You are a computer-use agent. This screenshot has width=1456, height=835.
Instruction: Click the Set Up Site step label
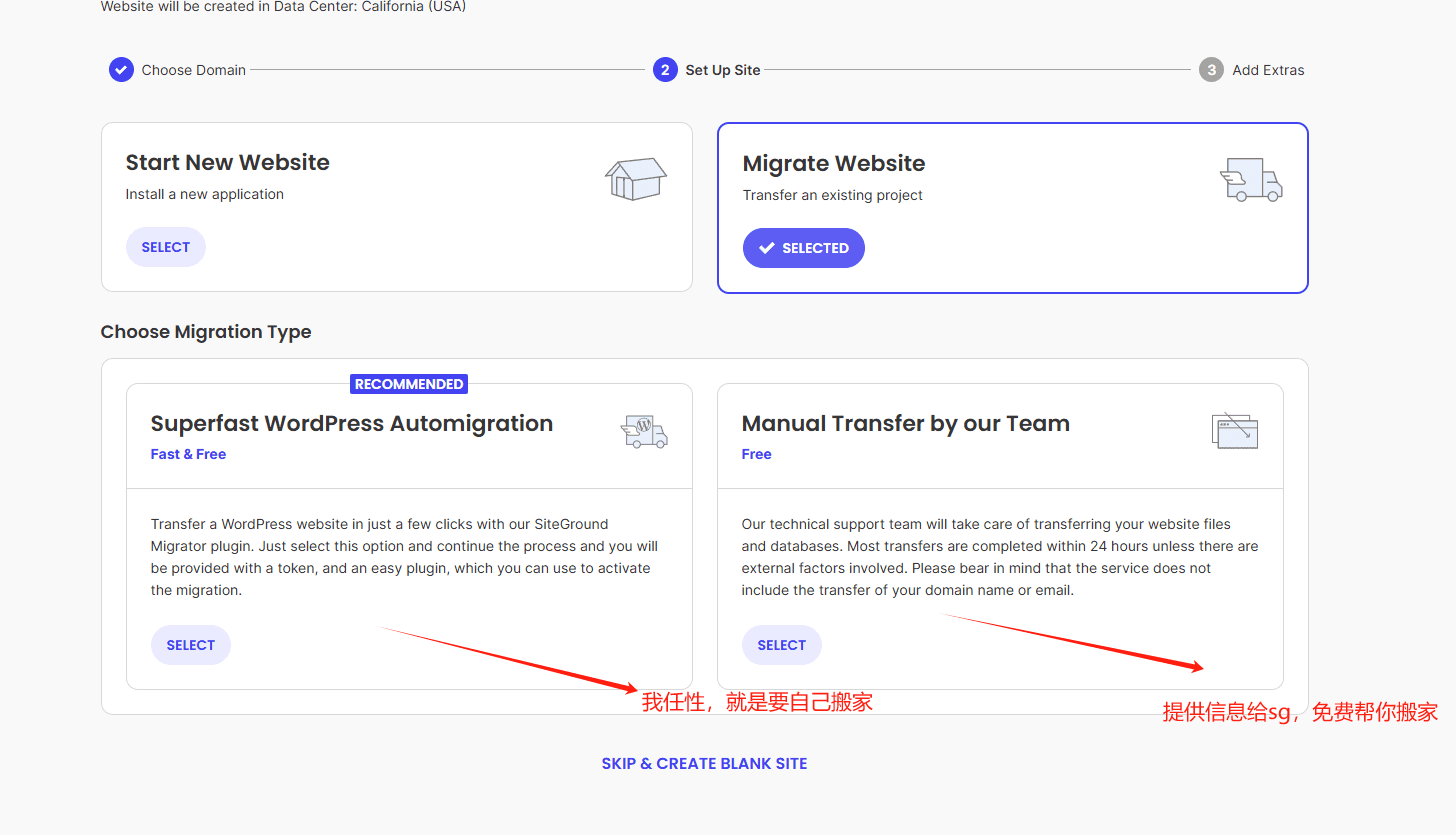coord(723,70)
